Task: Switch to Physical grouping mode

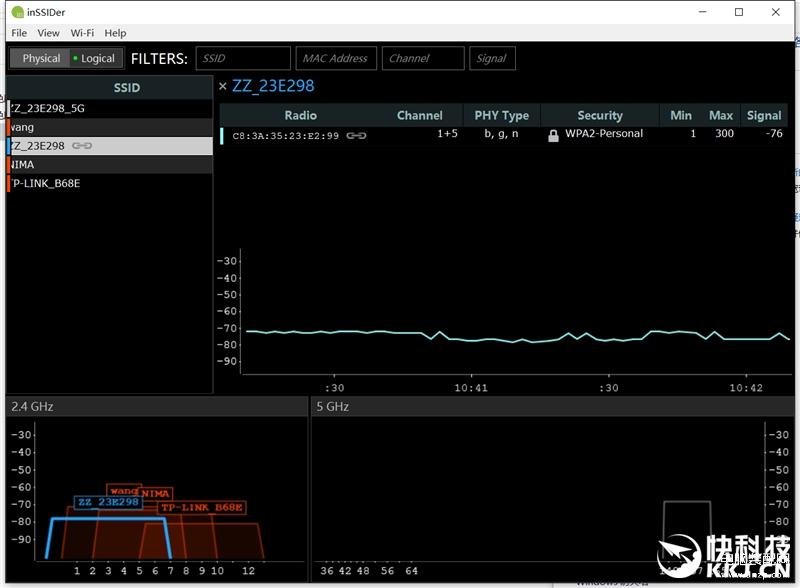Action: point(40,58)
